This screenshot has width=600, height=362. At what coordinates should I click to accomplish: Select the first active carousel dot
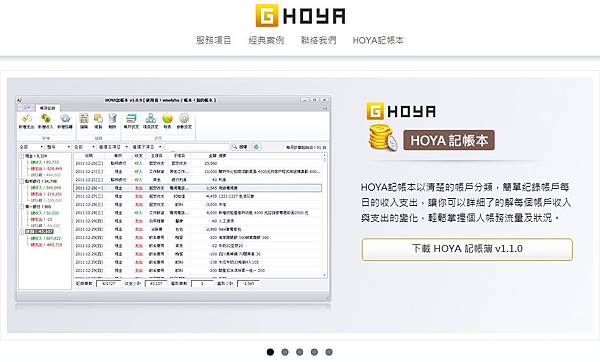pyautogui.click(x=270, y=352)
